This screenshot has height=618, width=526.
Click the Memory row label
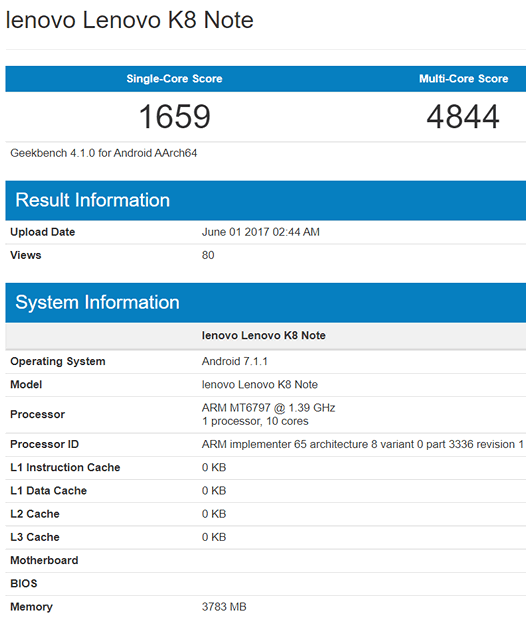31,607
